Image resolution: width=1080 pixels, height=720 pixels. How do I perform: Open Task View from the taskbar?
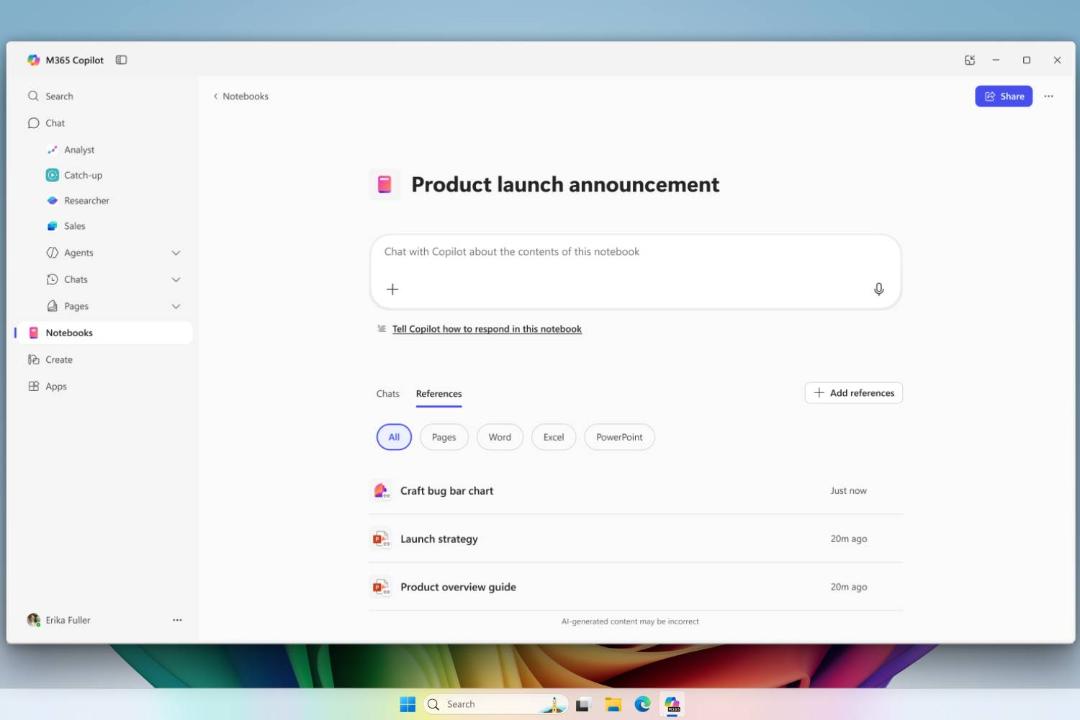[x=583, y=704]
